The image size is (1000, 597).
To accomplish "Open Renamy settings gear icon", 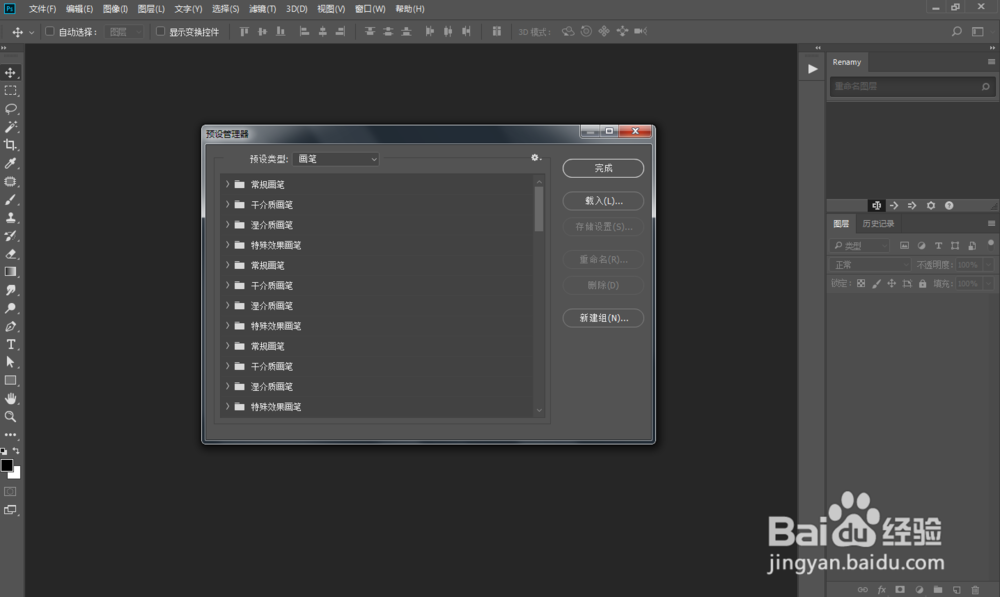I will (930, 205).
